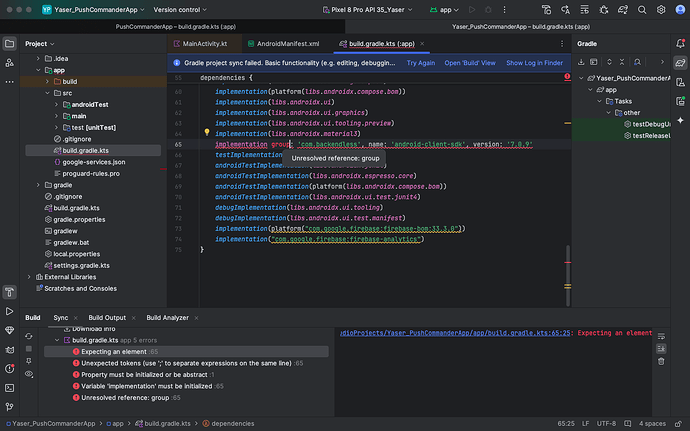Expand the .idea folder
The height and width of the screenshot is (431, 690).
[38, 59]
